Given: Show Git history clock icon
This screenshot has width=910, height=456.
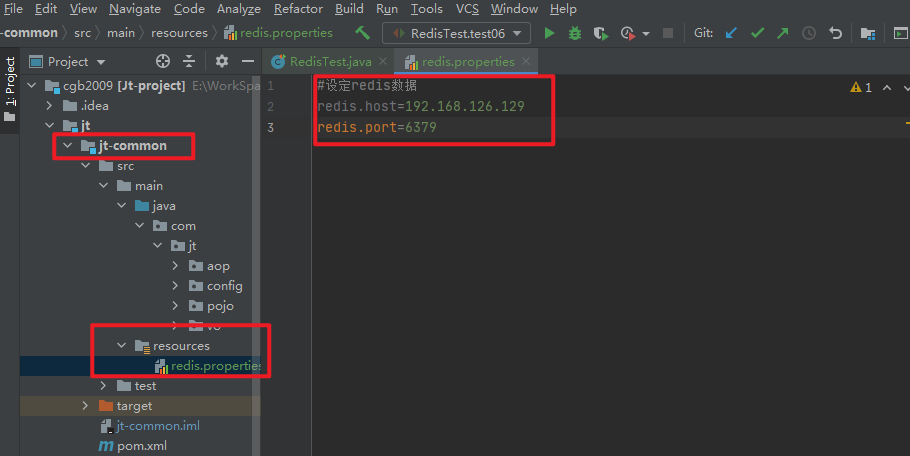Looking at the screenshot, I should [808, 33].
